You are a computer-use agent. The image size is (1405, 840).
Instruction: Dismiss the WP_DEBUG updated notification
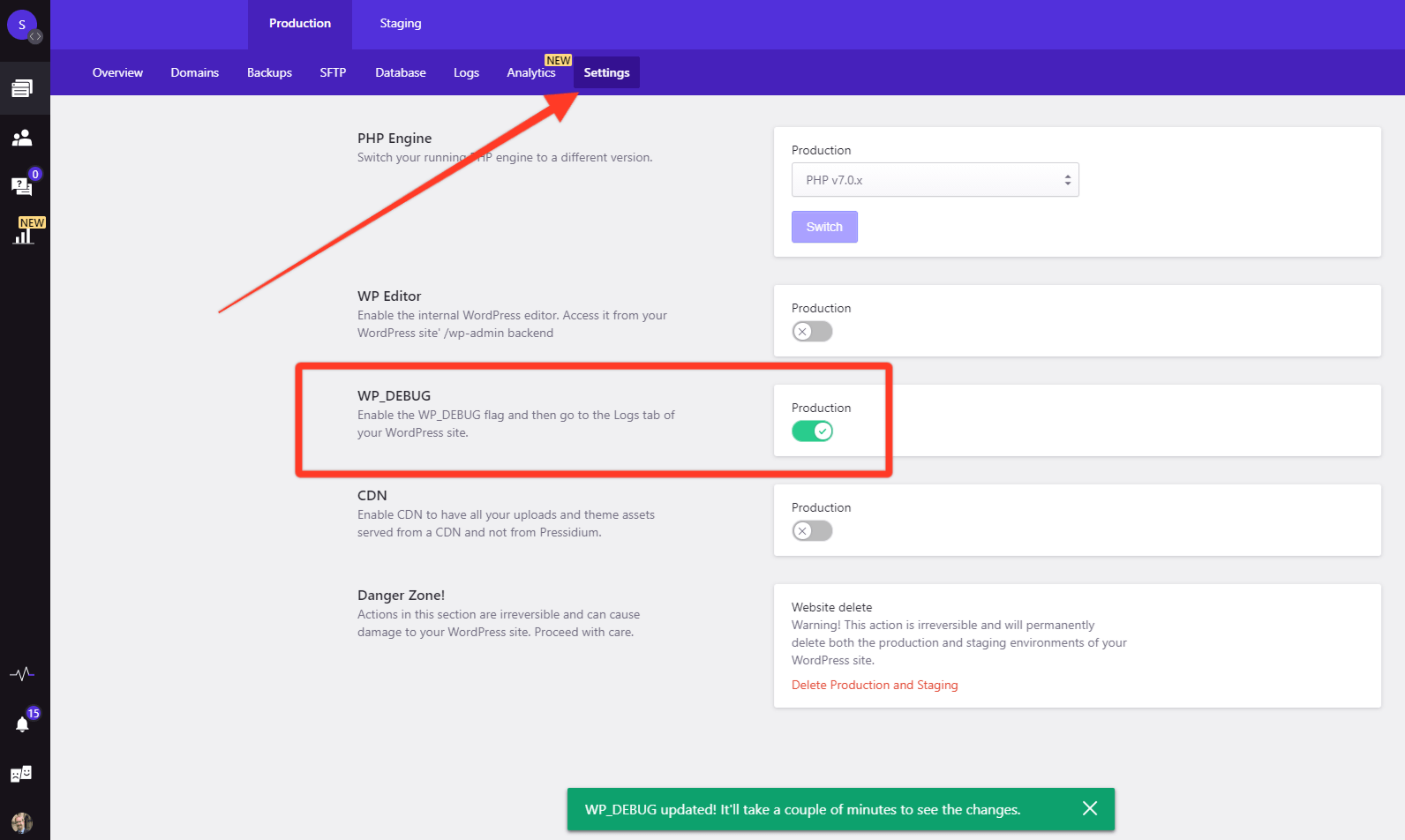click(x=1090, y=808)
